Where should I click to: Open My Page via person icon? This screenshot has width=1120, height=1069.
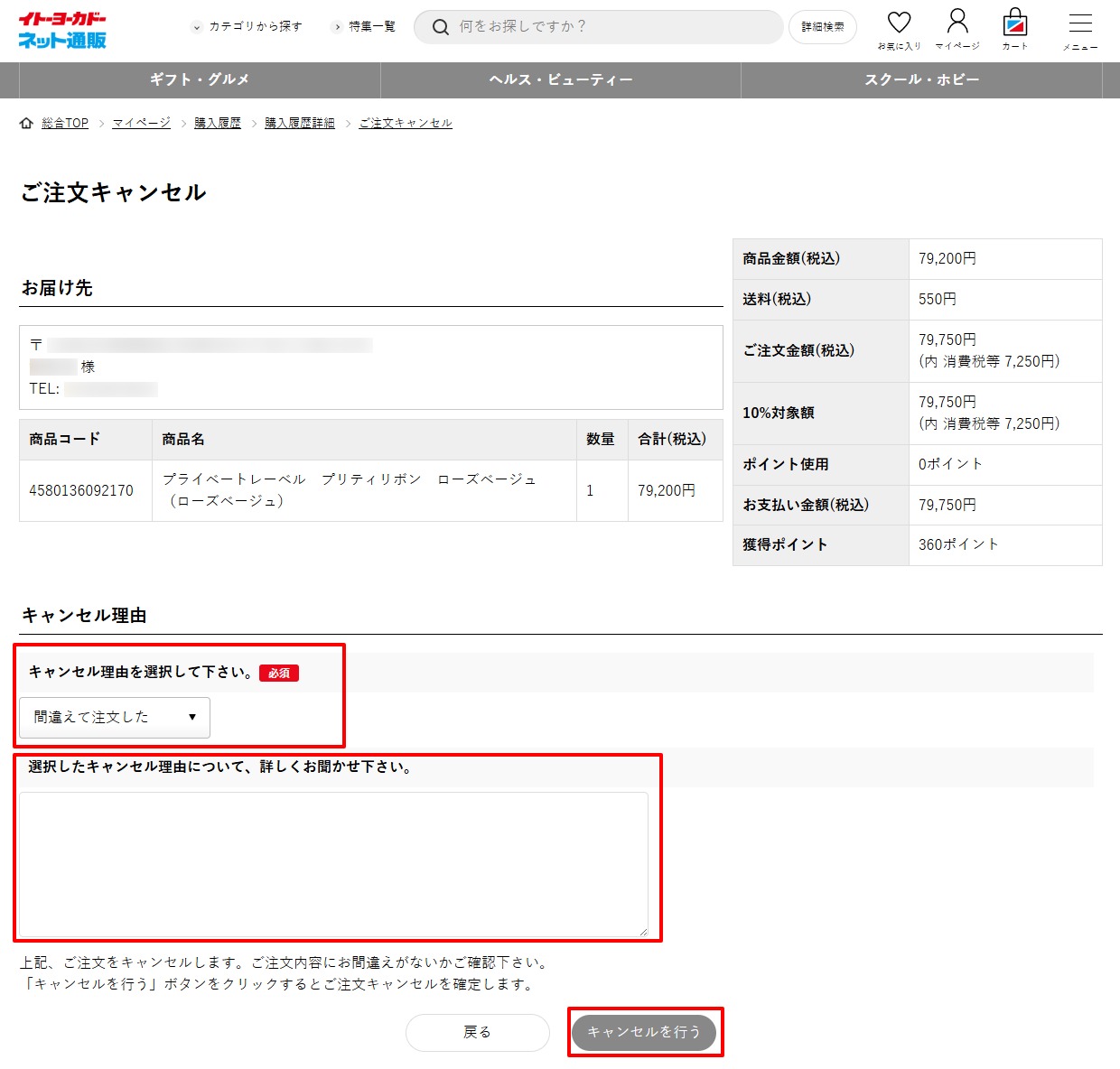coord(957,24)
